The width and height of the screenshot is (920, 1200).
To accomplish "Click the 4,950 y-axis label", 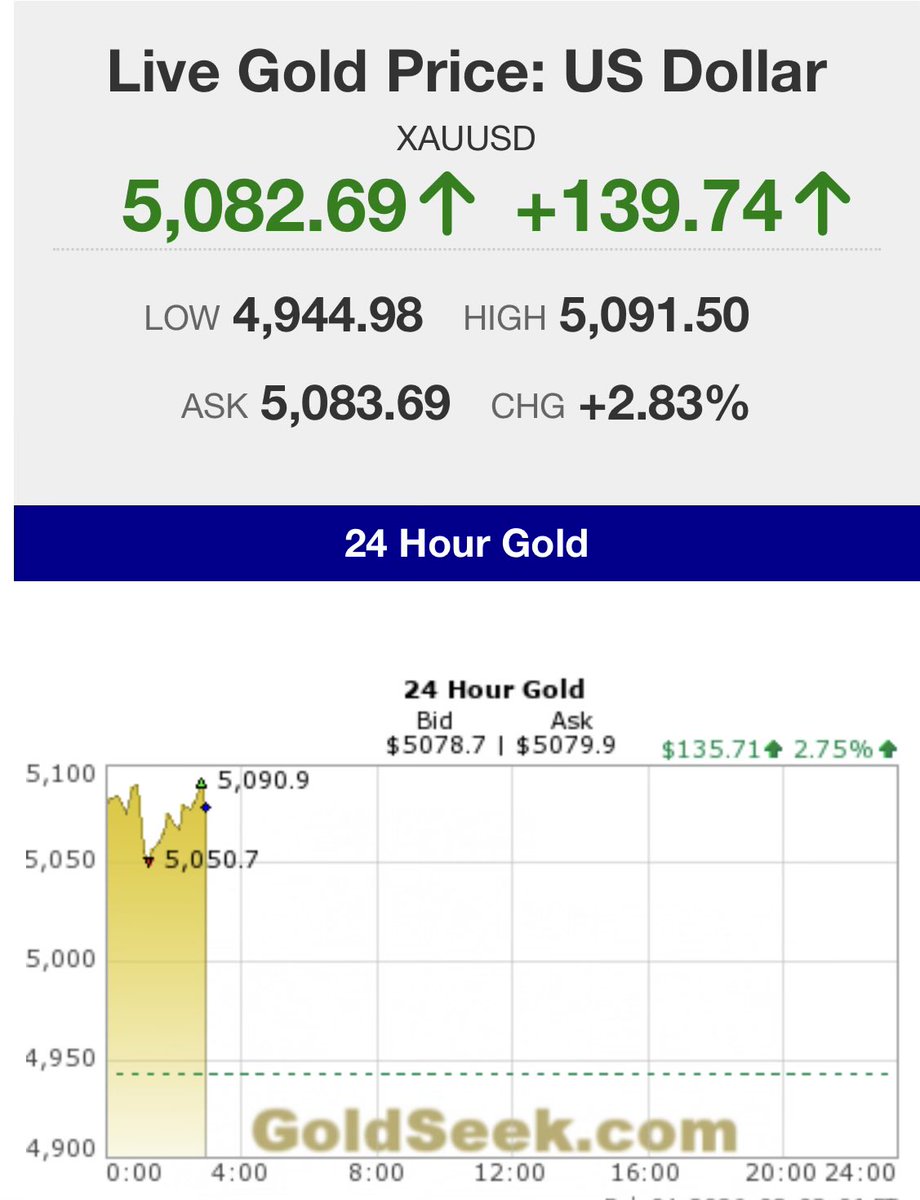I will click(x=59, y=1060).
